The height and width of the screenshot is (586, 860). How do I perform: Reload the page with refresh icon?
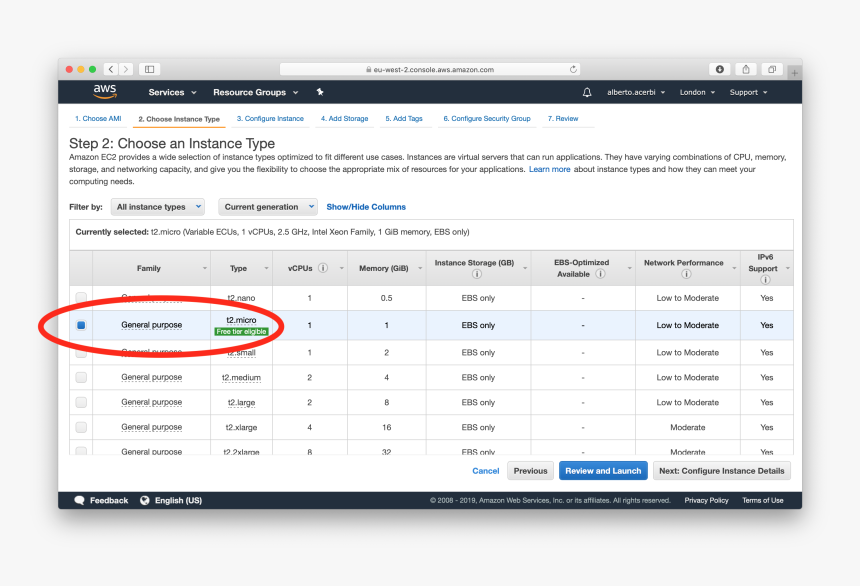(573, 70)
